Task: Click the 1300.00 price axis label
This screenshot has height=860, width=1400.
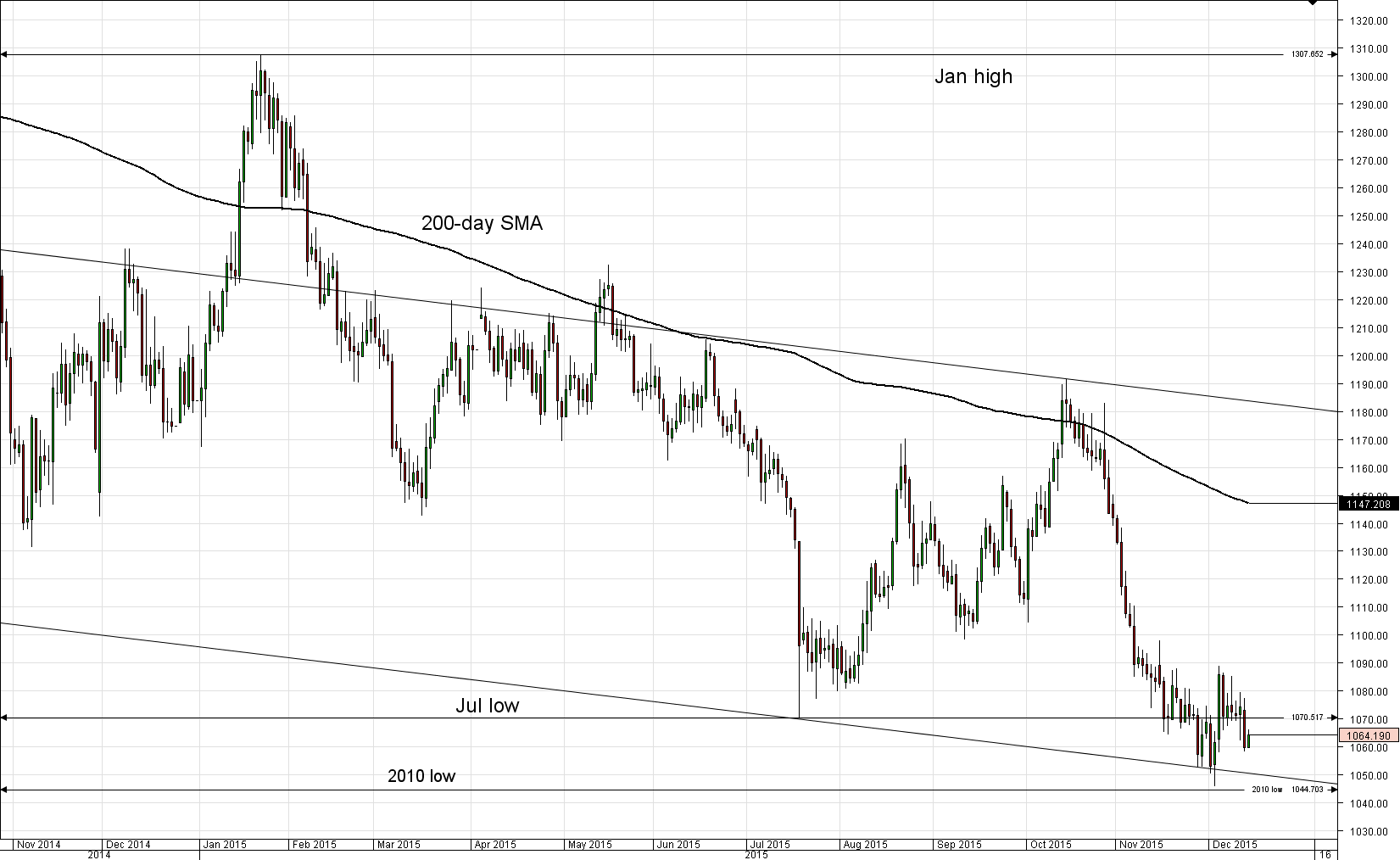Action: click(1369, 77)
